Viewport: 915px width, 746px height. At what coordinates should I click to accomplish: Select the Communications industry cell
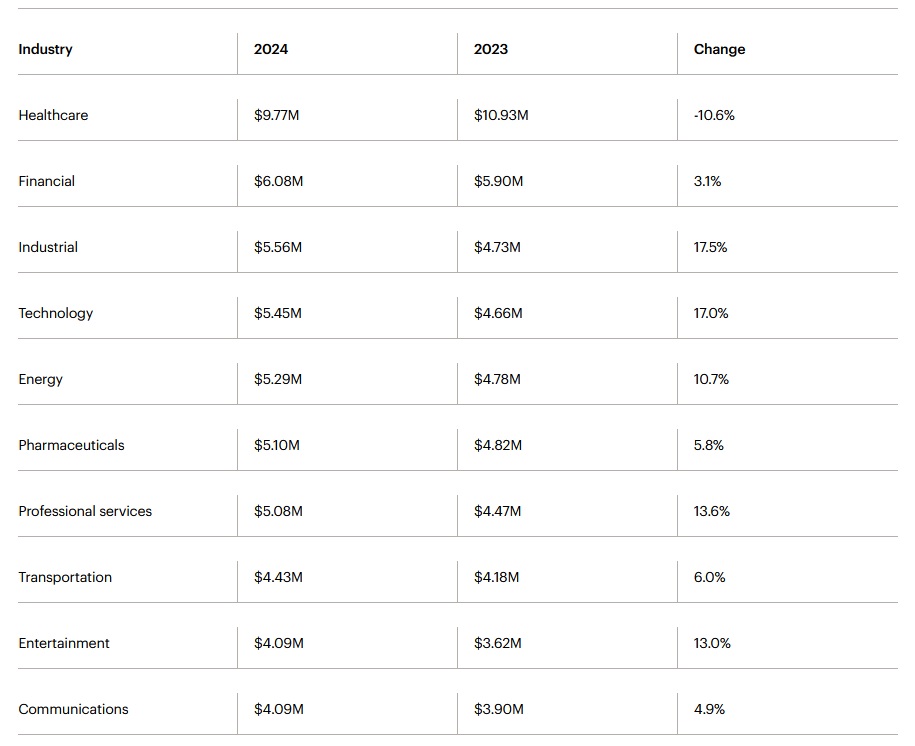point(73,709)
